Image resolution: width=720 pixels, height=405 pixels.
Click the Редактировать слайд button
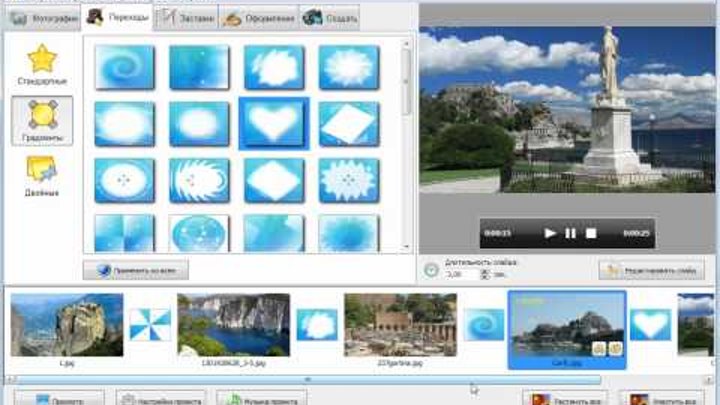click(651, 270)
